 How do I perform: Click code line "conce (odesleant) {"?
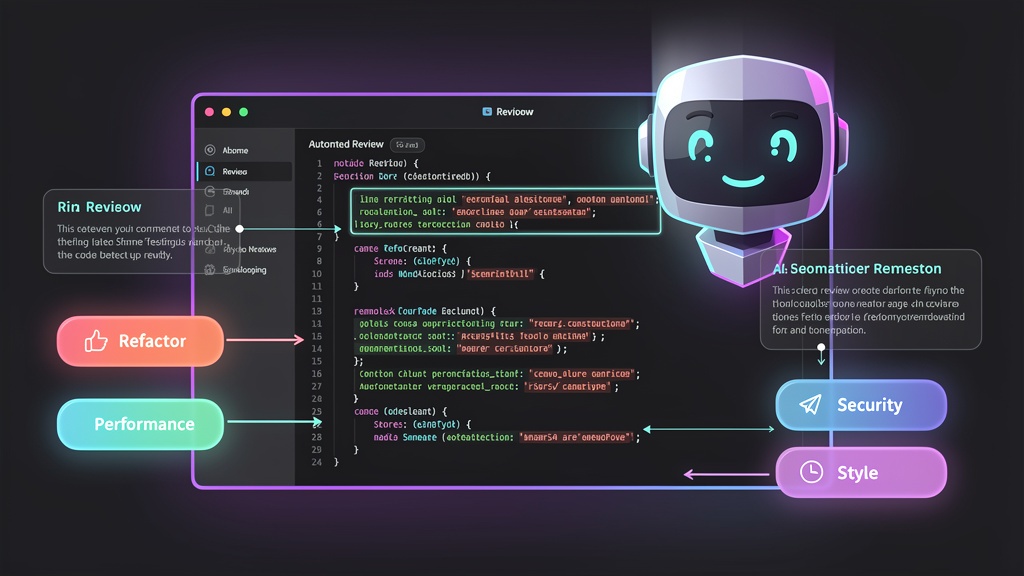(x=400, y=412)
